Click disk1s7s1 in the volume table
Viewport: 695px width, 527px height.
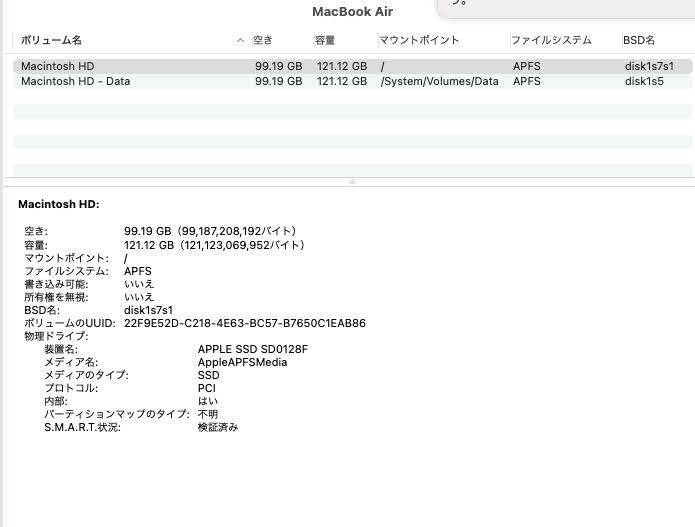649,66
